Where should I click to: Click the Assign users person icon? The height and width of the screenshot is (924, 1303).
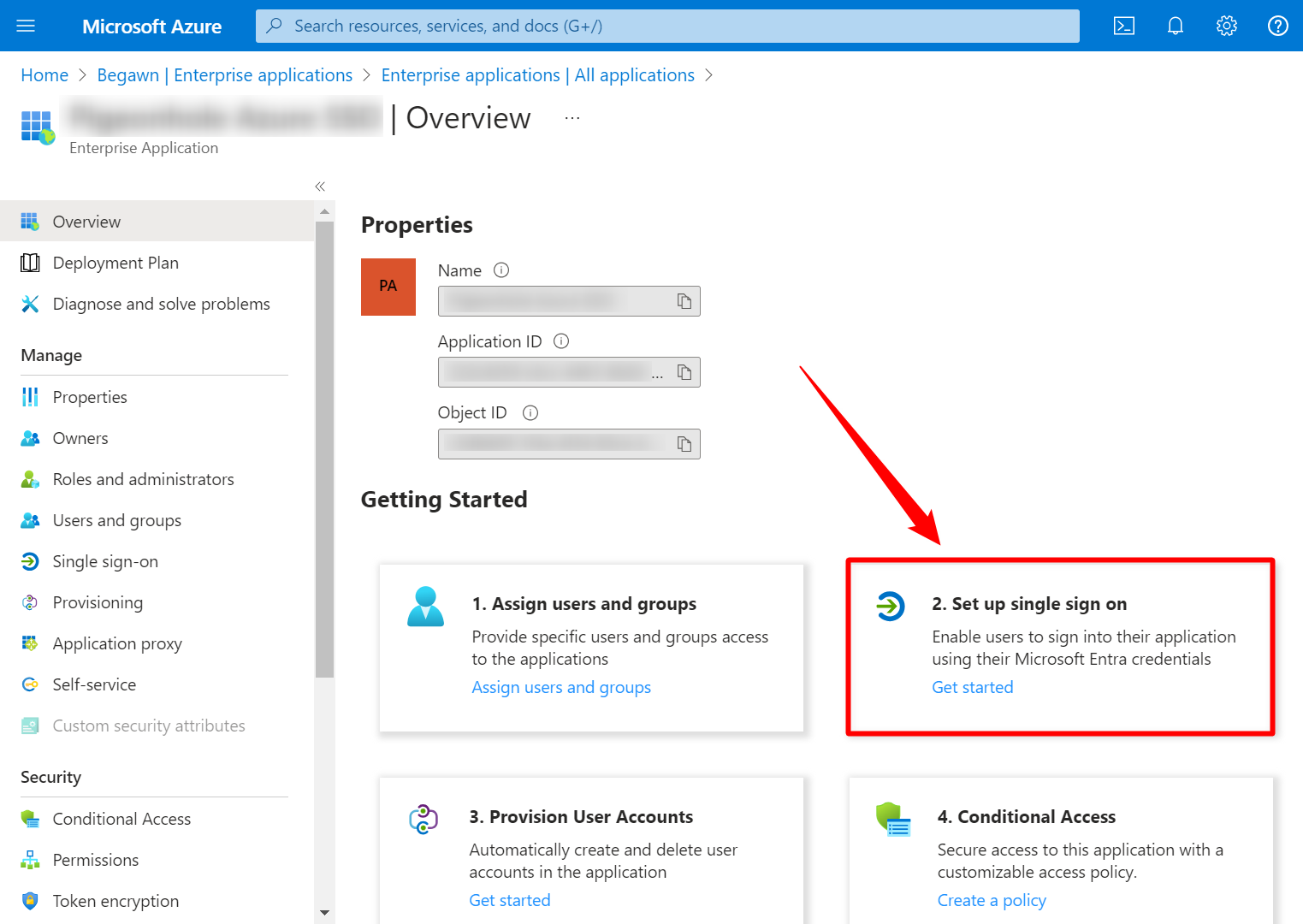coord(425,607)
